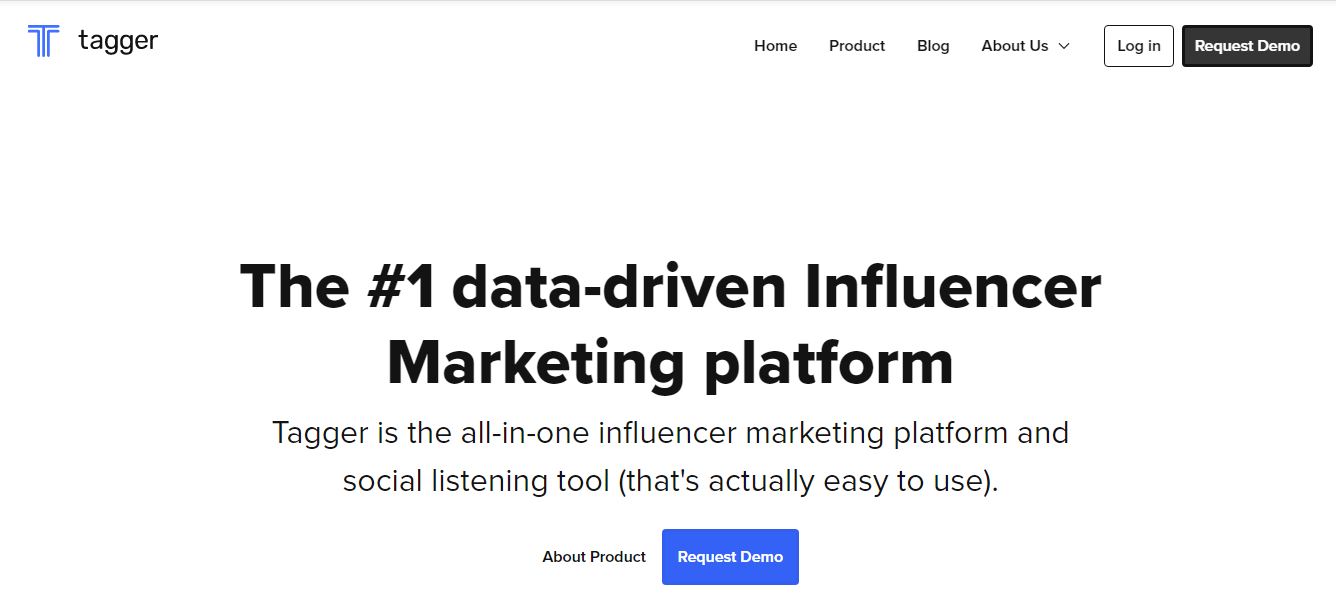1336x606 pixels.
Task: Click the blue Tagger double-T logo icon
Action: click(44, 41)
